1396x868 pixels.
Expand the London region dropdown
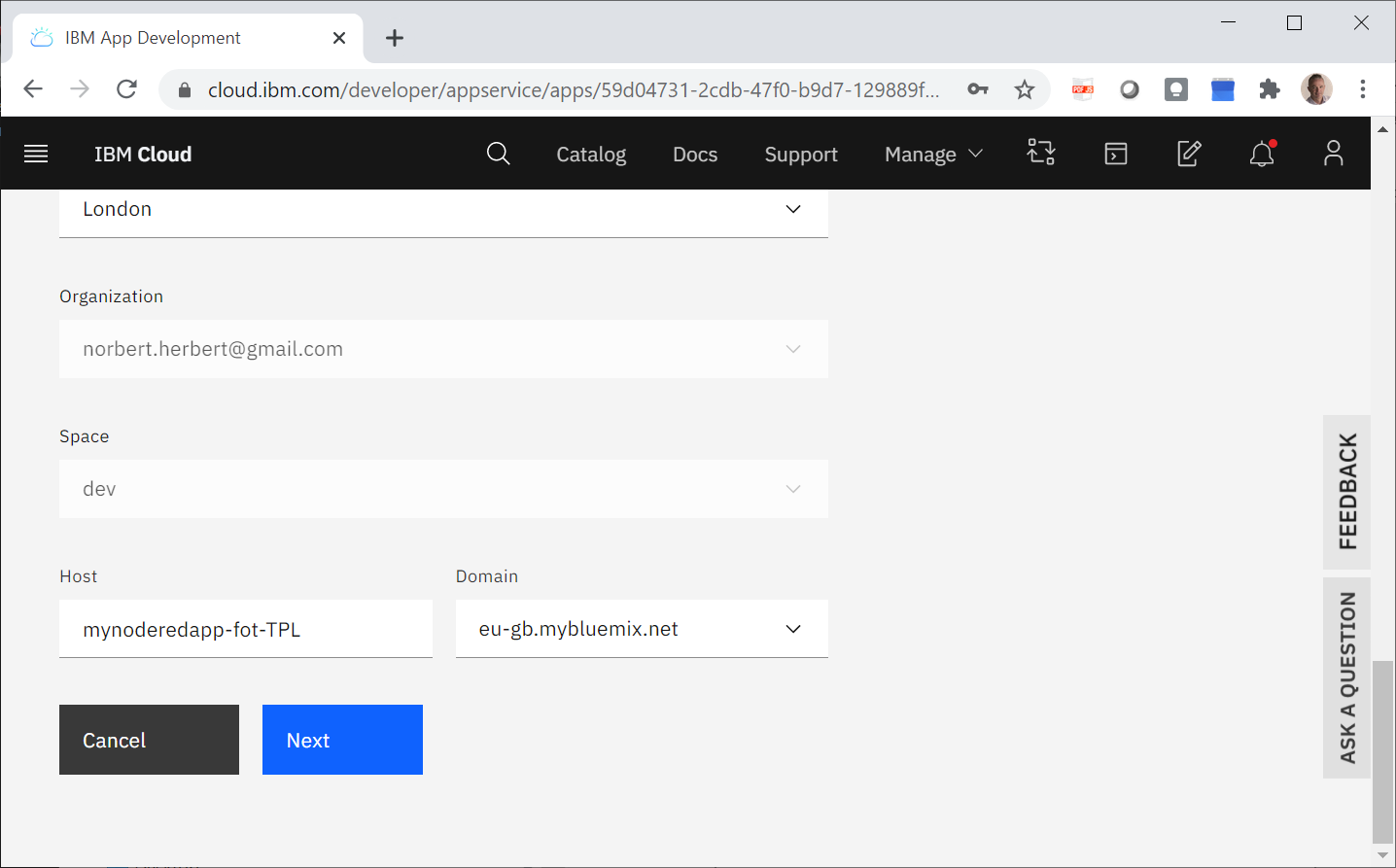443,210
